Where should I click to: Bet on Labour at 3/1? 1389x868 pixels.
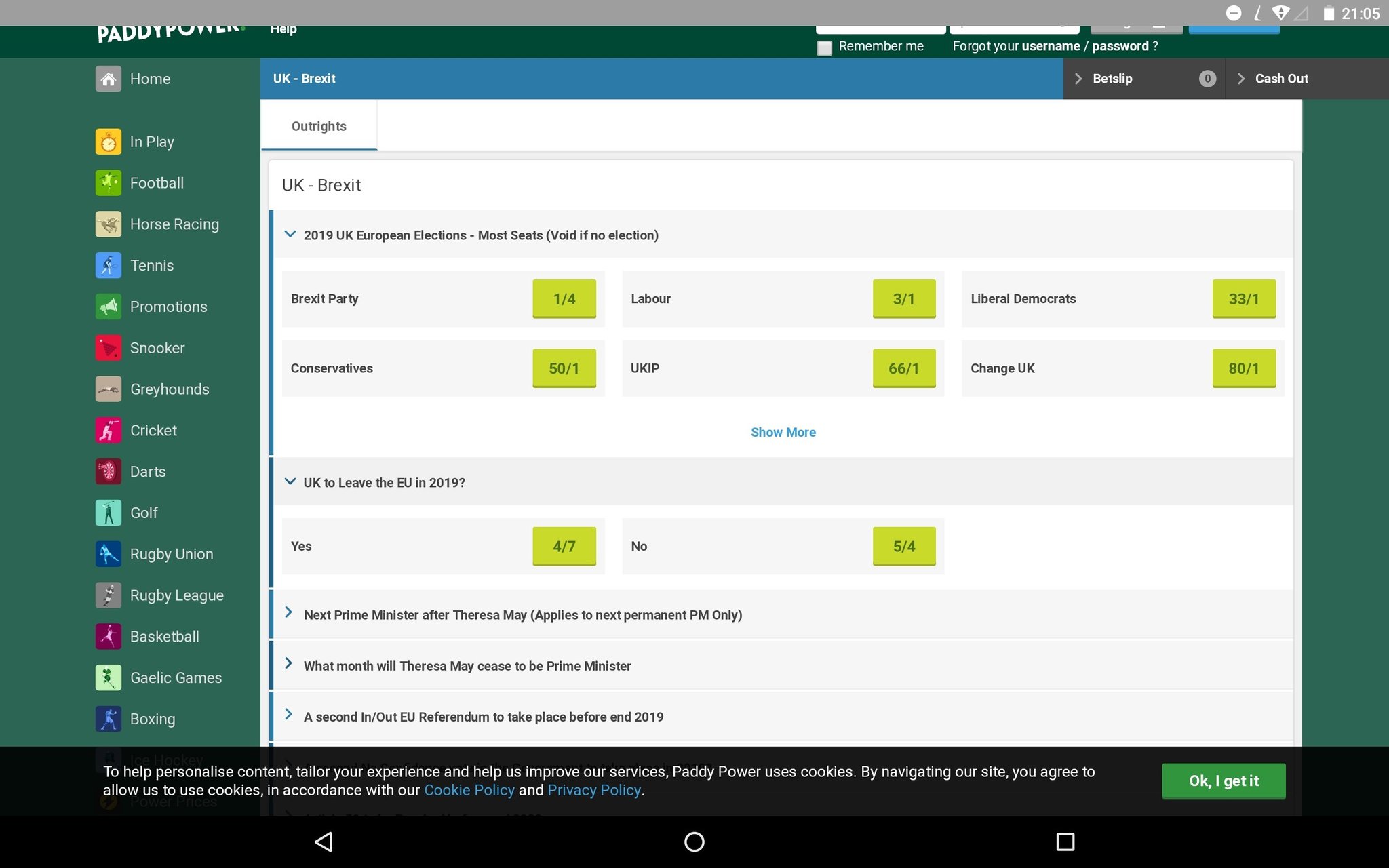[904, 299]
